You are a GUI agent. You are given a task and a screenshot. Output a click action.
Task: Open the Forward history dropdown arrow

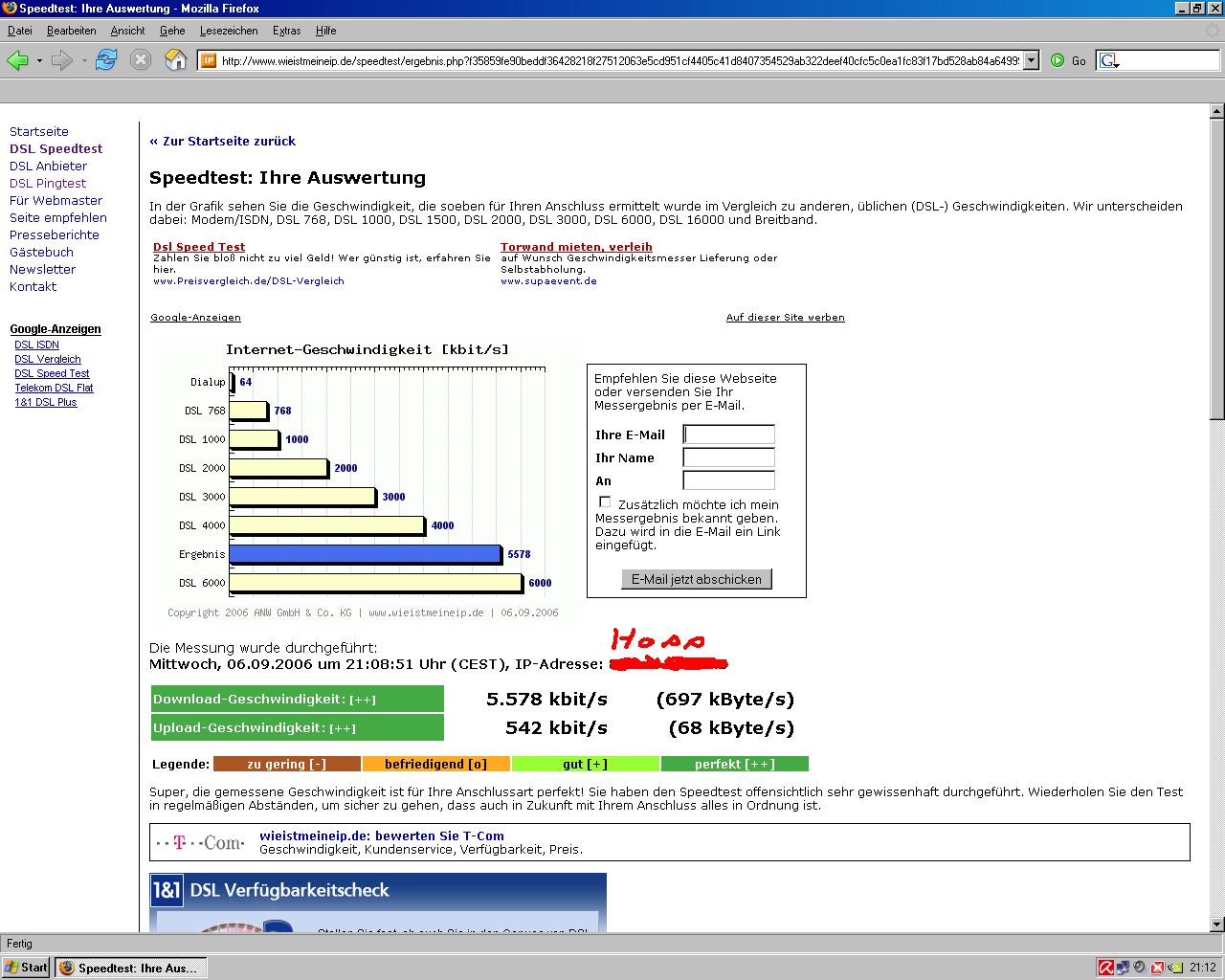click(84, 60)
